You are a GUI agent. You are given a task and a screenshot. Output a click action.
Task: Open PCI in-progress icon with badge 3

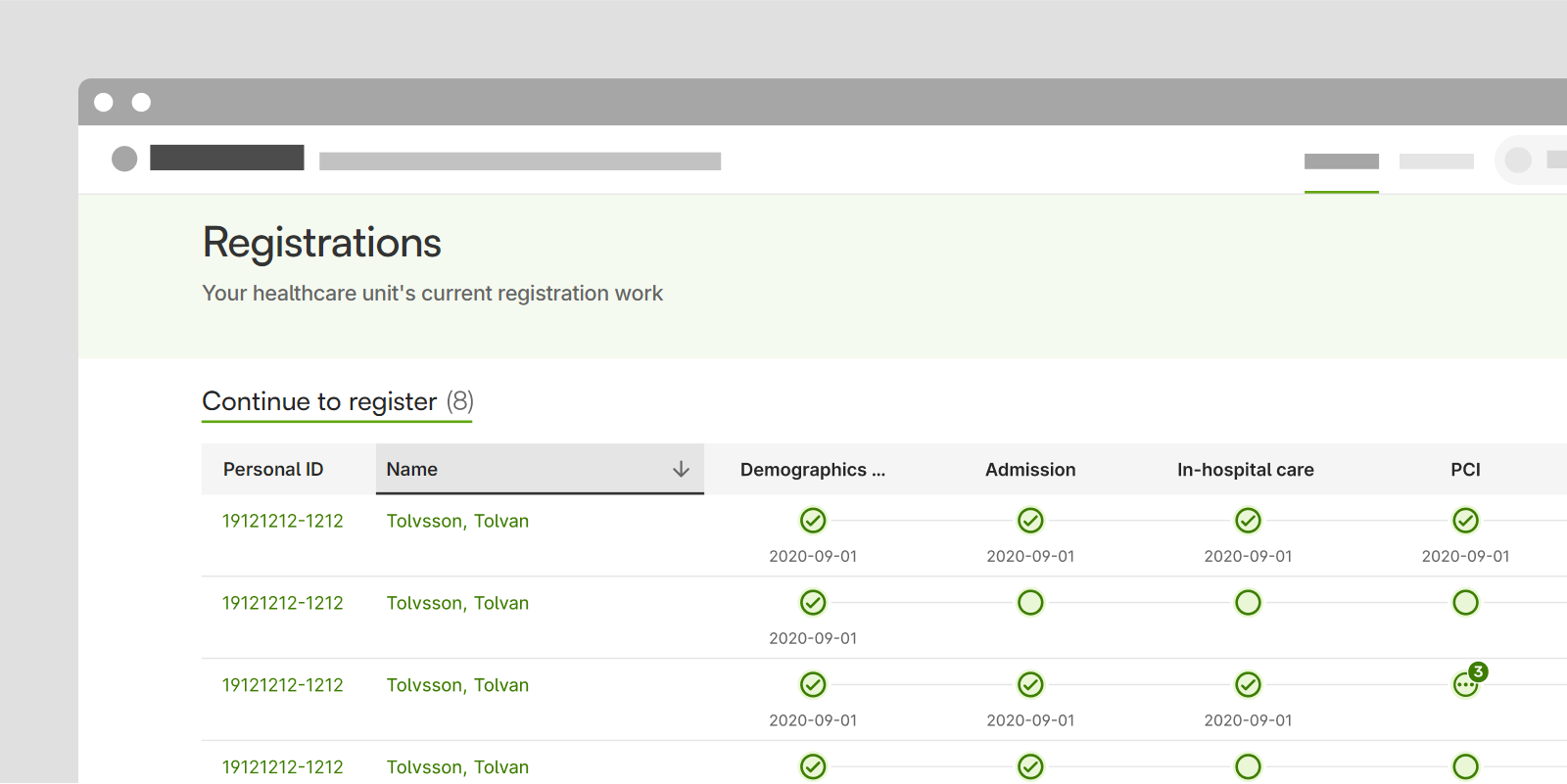point(1468,682)
